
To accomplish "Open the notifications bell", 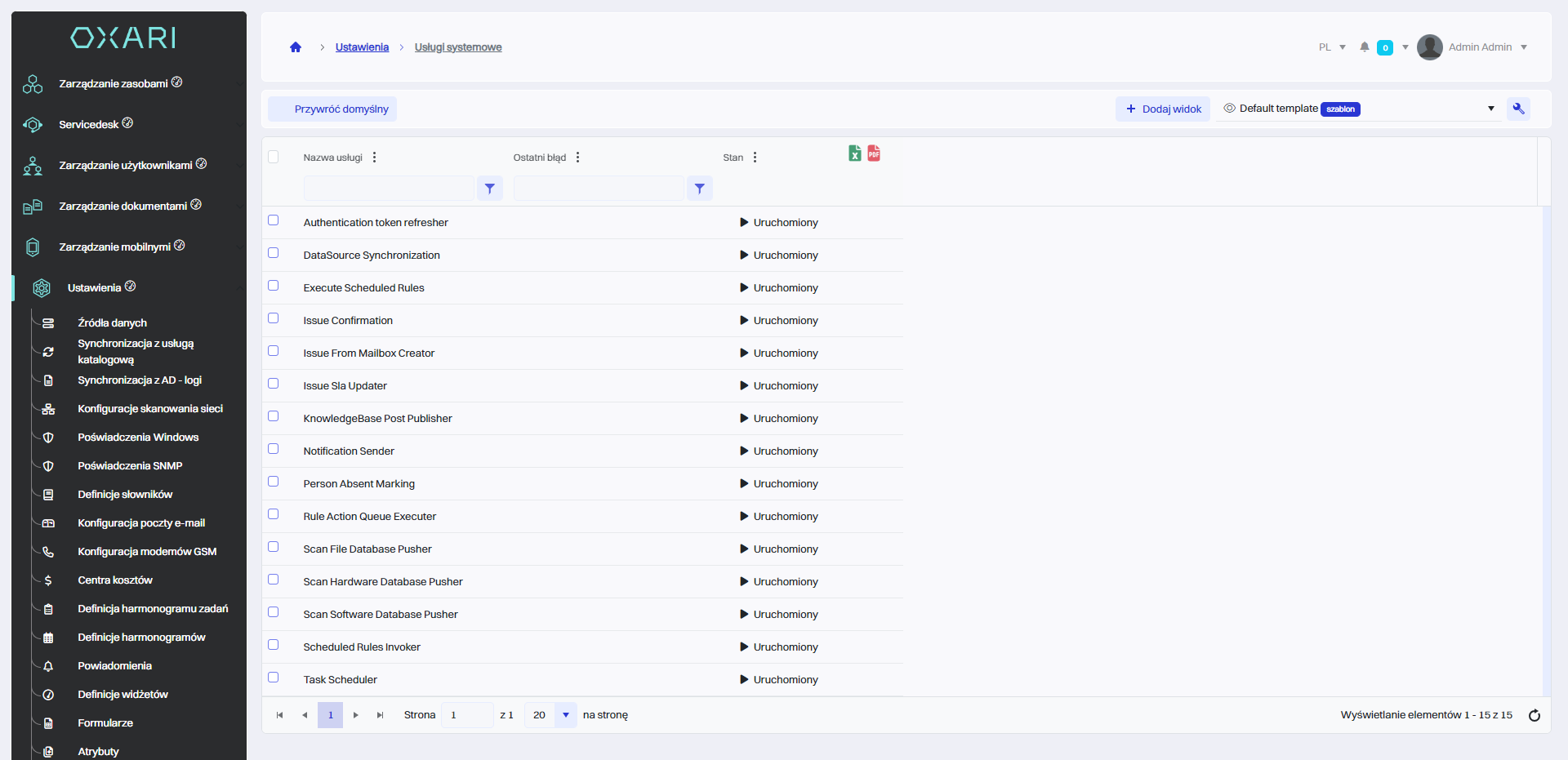I will (1364, 47).
